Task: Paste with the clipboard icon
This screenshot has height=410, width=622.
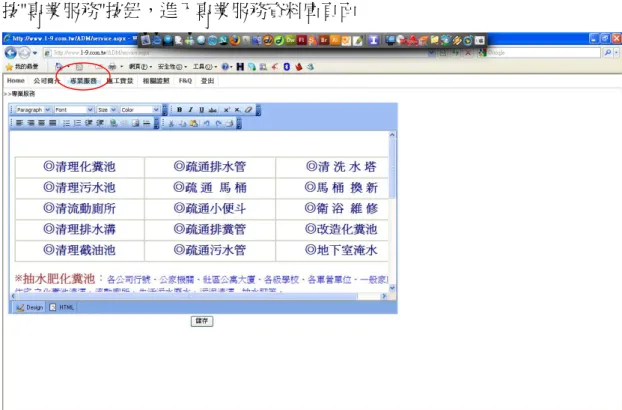Action: (194, 124)
